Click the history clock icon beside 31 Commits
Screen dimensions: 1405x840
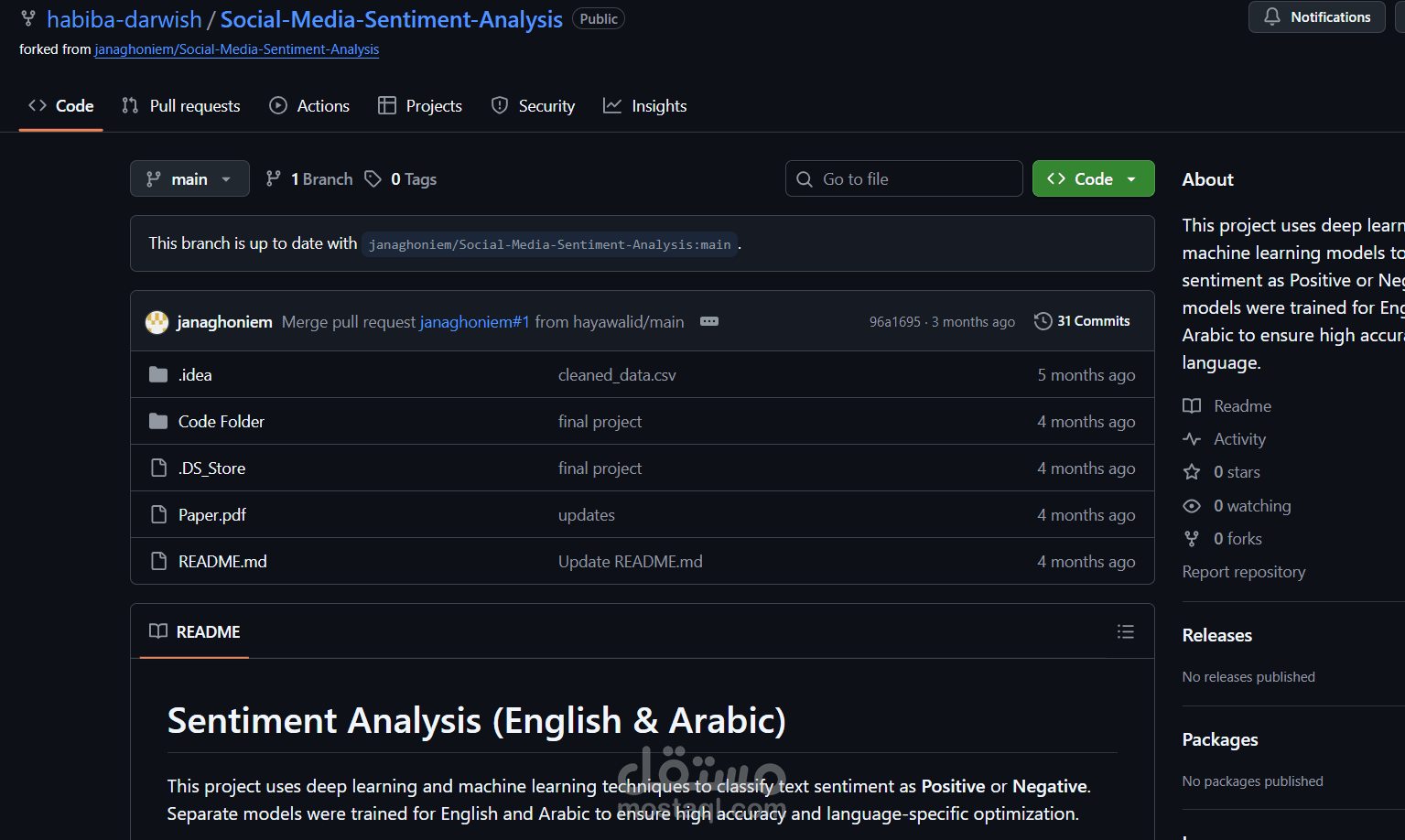click(x=1043, y=321)
